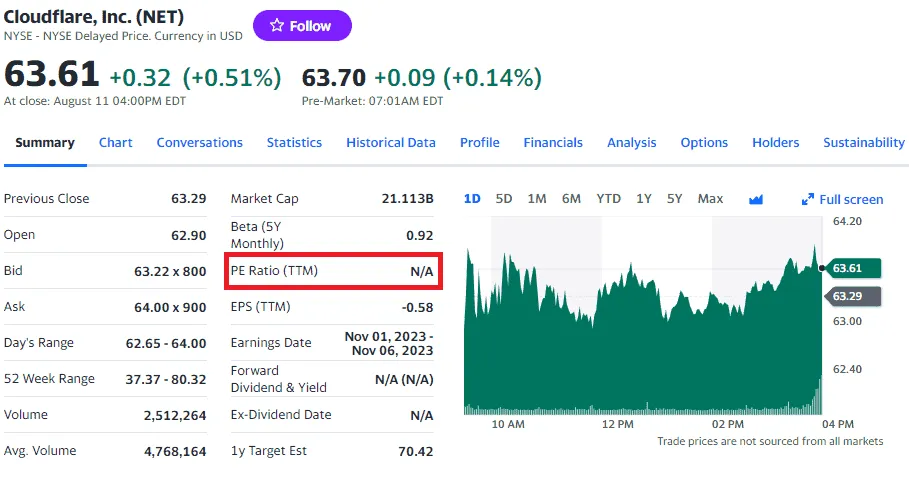Select the 5D chart range
Image resolution: width=909 pixels, height=477 pixels.
pyautogui.click(x=504, y=199)
